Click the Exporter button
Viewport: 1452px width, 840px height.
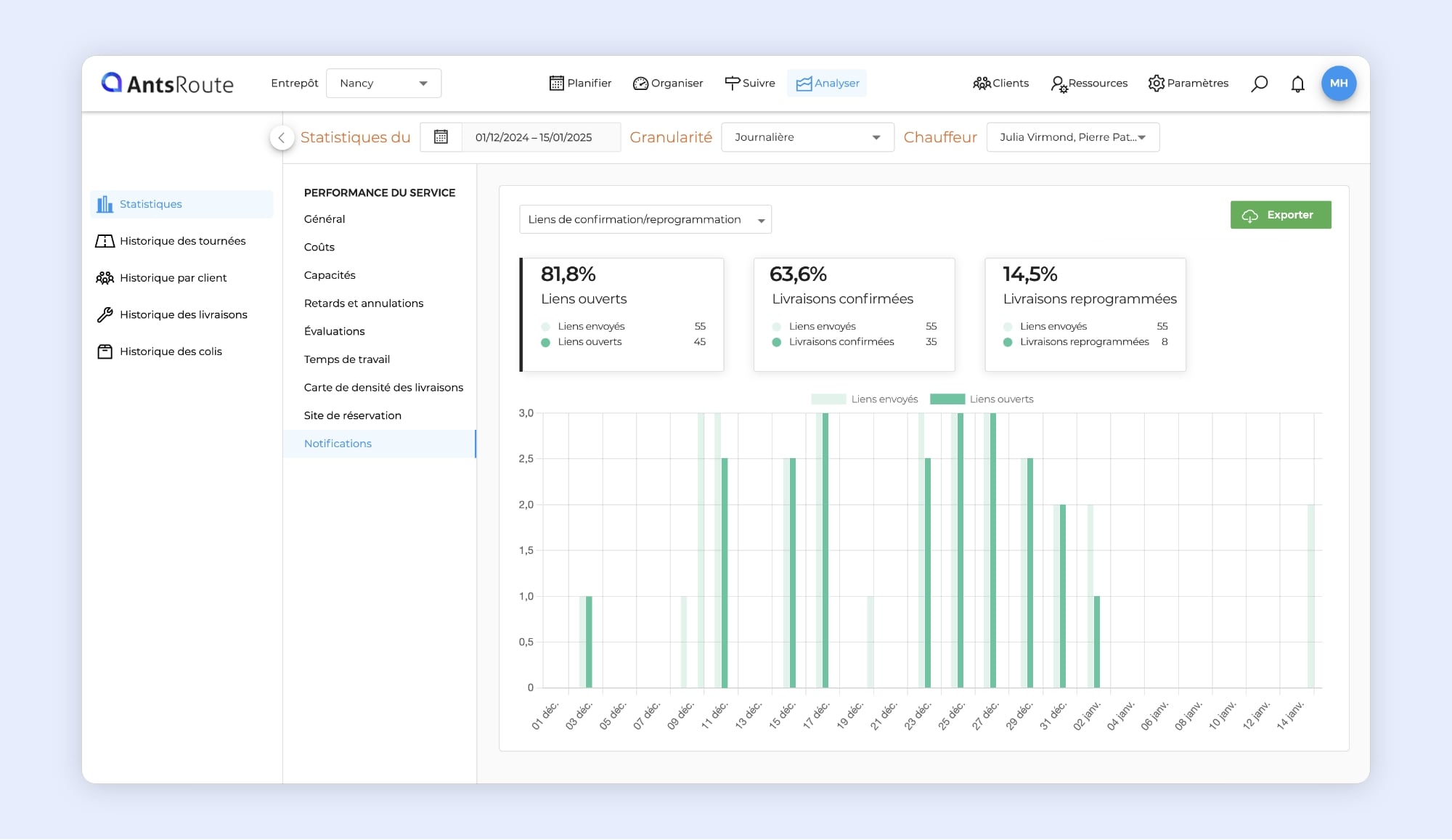(x=1280, y=215)
